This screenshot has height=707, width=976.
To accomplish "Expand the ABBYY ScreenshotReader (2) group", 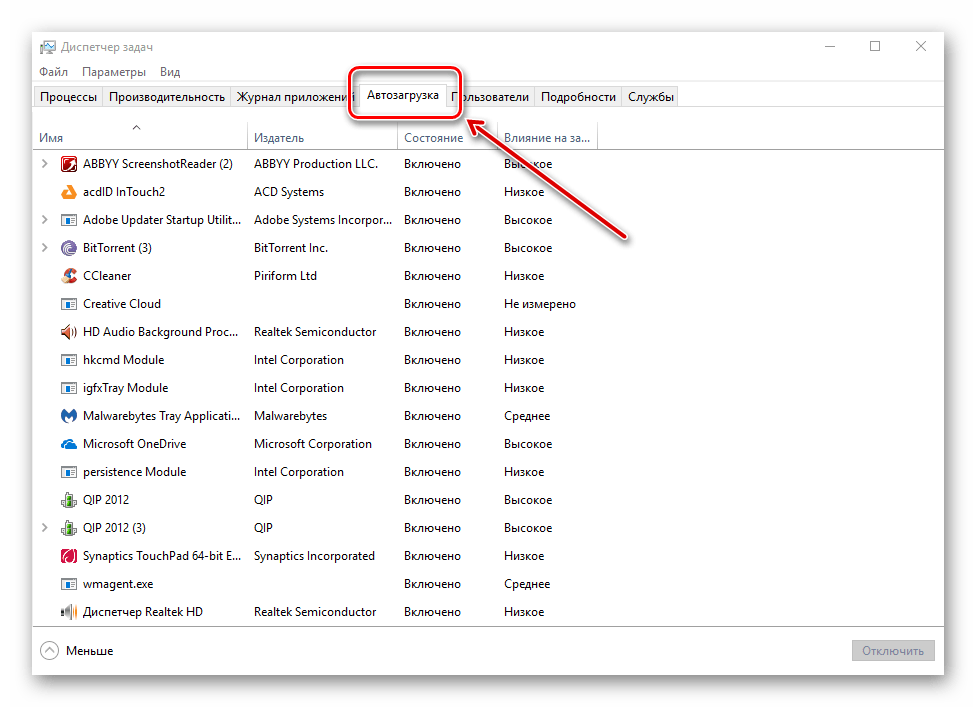I will [x=44, y=164].
